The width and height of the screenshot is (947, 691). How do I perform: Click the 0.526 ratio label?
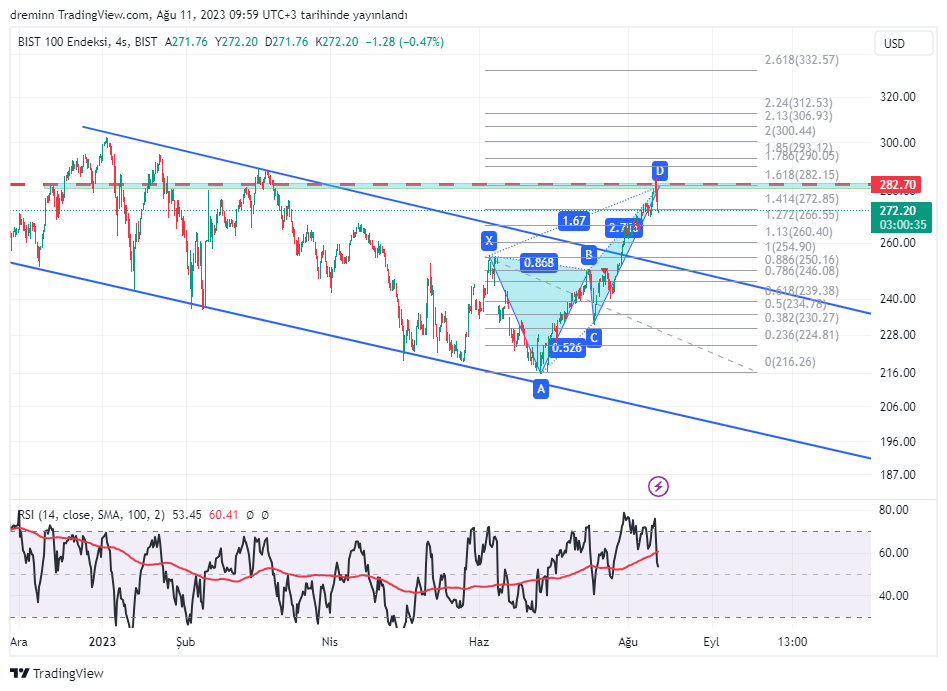tap(567, 348)
